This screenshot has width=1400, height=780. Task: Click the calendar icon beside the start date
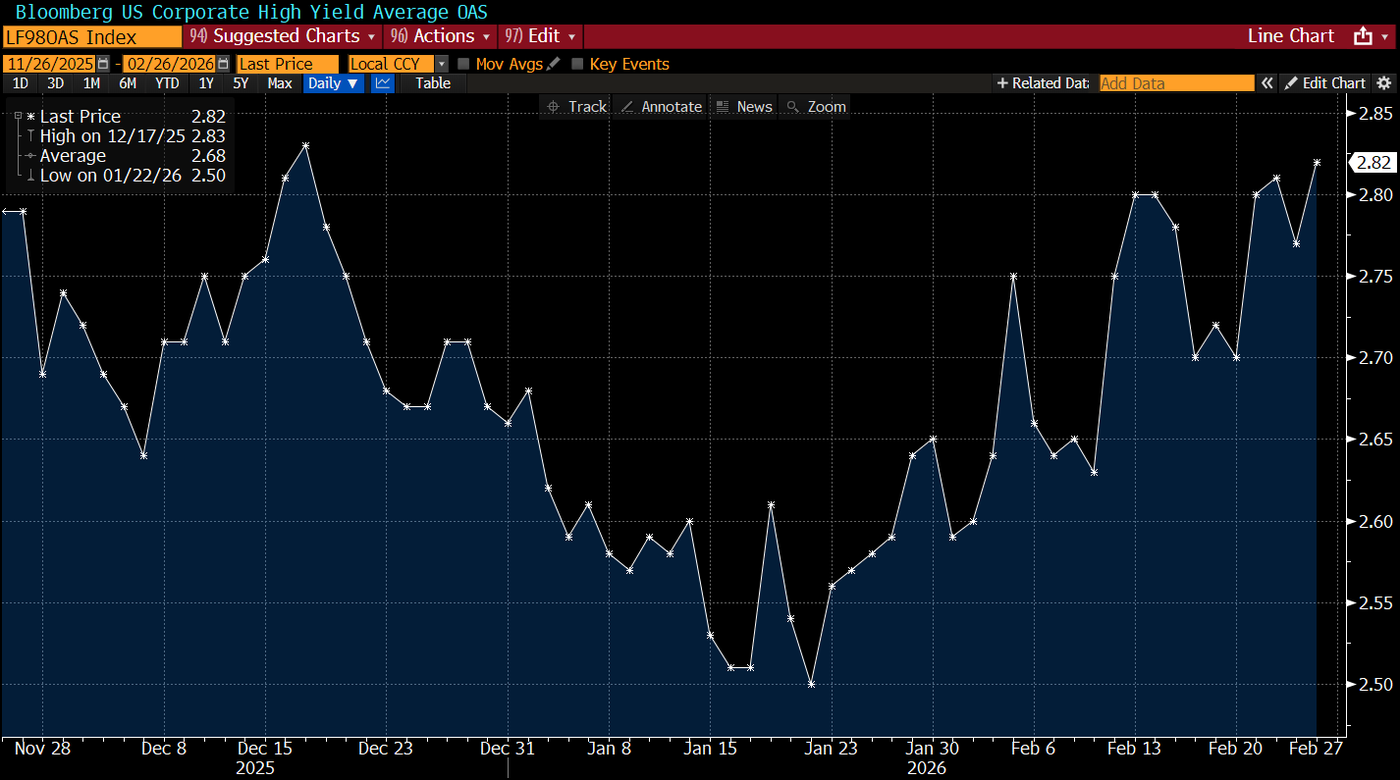103,62
